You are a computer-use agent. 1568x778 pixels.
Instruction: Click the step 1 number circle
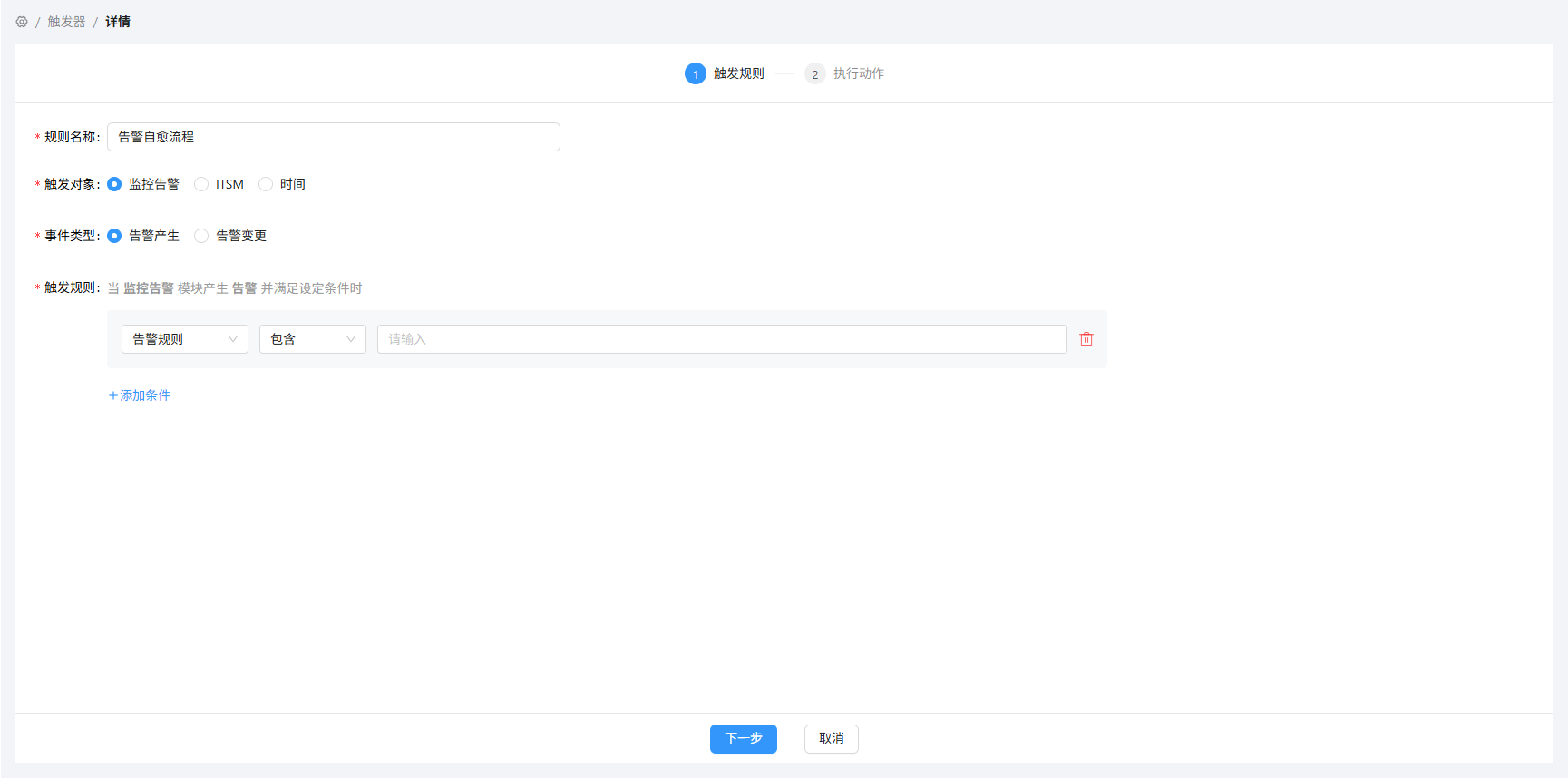pos(695,74)
